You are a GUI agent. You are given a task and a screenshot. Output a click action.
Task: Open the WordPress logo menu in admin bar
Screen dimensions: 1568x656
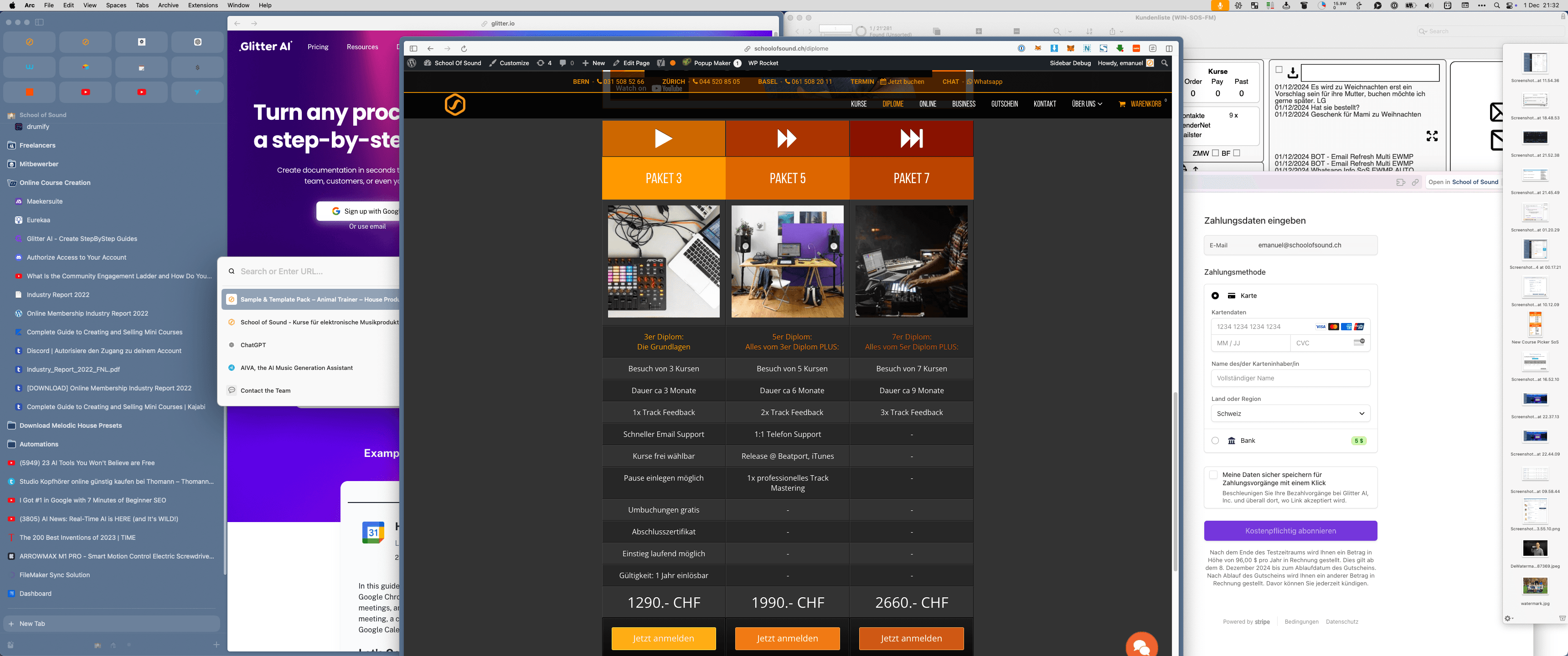click(412, 63)
